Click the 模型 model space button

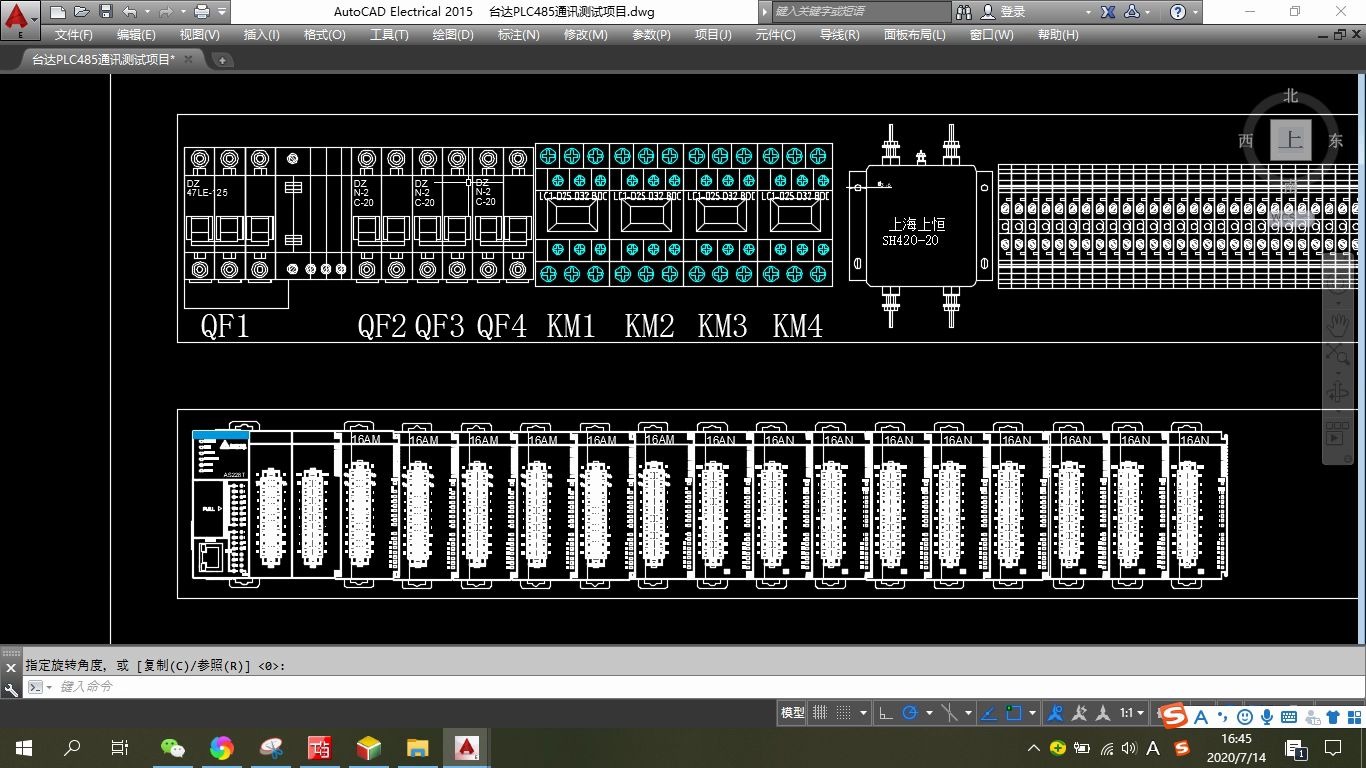click(x=793, y=713)
